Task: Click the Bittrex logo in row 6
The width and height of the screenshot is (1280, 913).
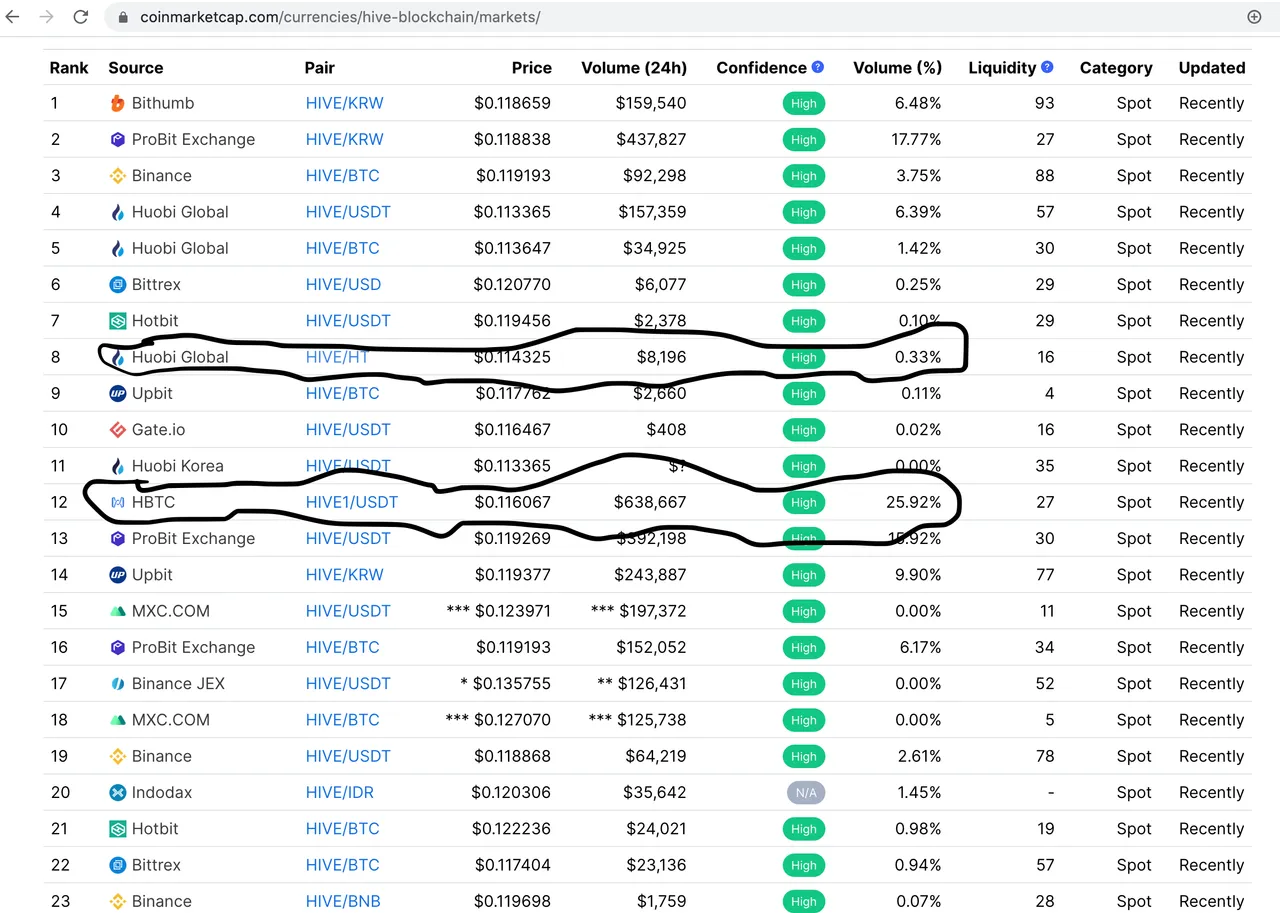Action: point(117,285)
